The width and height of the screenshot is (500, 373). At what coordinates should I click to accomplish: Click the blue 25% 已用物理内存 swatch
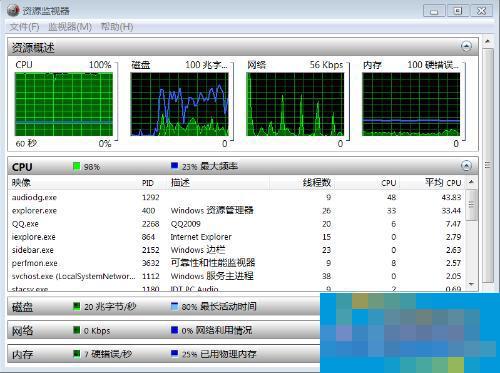pos(174,353)
